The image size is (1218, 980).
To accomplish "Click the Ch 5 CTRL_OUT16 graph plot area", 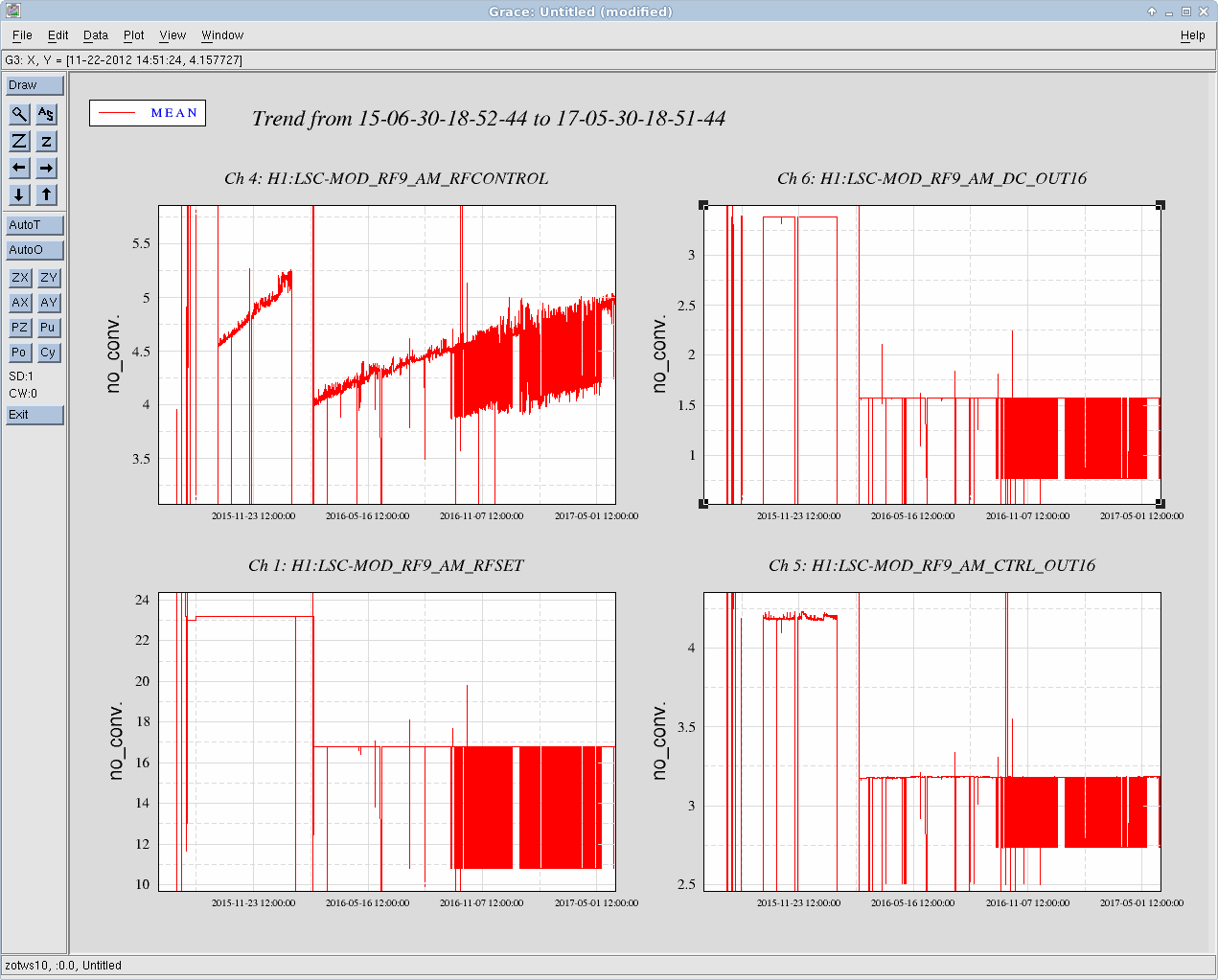I will [932, 741].
